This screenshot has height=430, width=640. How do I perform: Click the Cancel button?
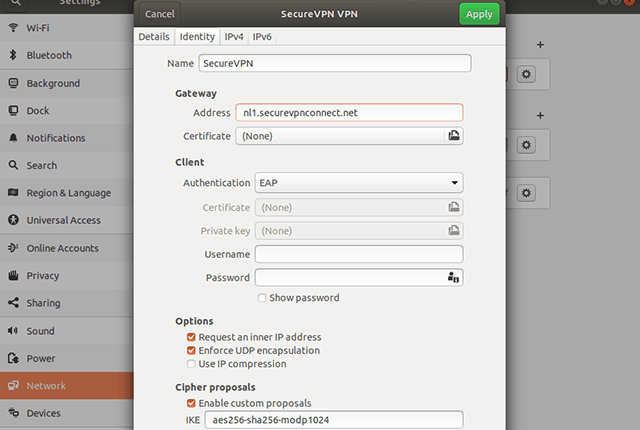coord(160,14)
